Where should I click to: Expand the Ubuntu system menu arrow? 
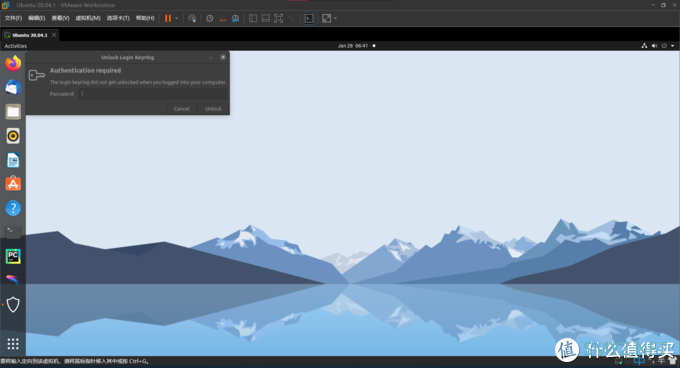[673, 46]
